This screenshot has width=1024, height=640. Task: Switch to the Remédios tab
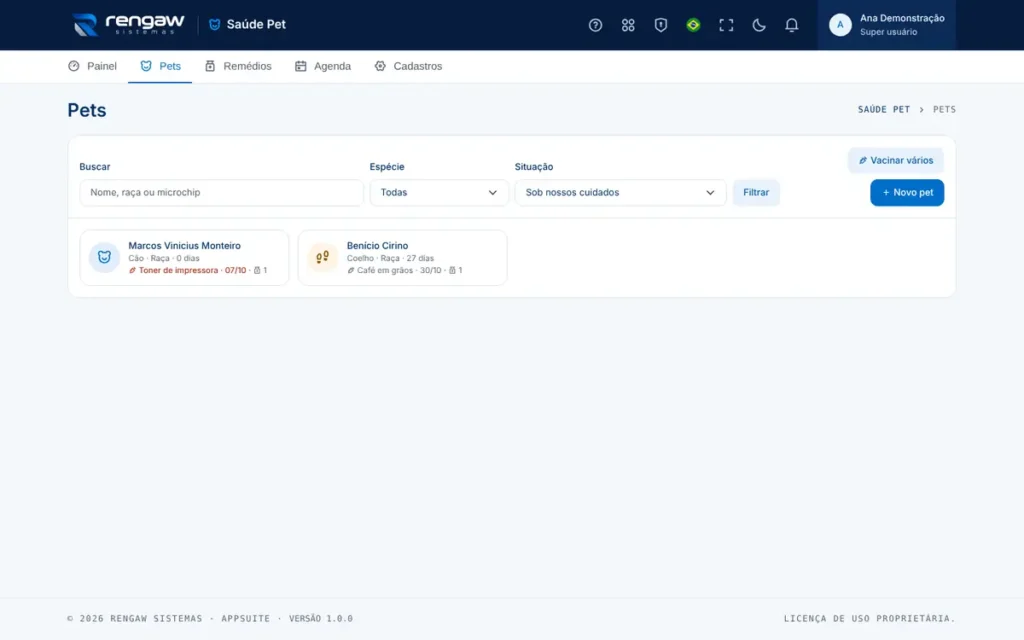click(238, 66)
